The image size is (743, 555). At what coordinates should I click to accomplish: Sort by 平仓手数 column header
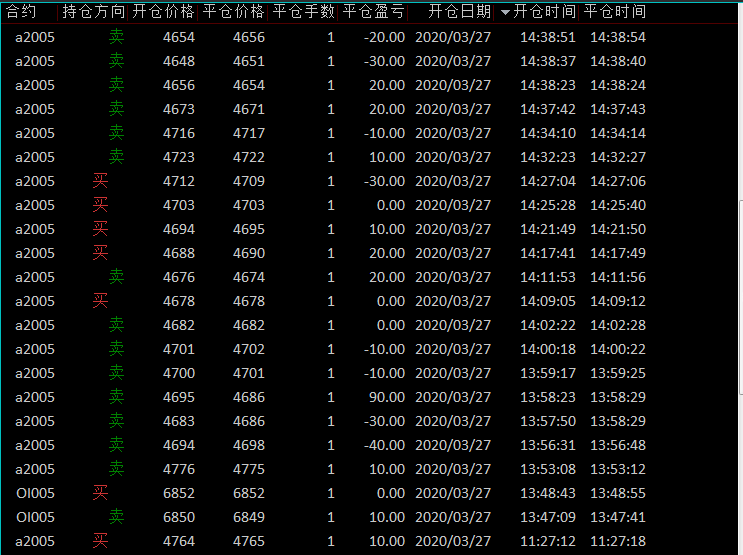click(x=304, y=12)
